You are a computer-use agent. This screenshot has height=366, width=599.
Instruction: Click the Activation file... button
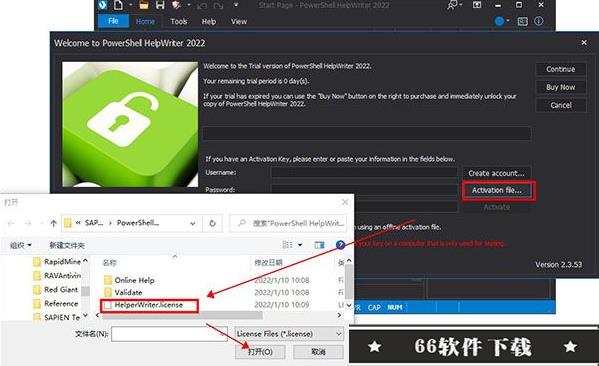pos(497,190)
